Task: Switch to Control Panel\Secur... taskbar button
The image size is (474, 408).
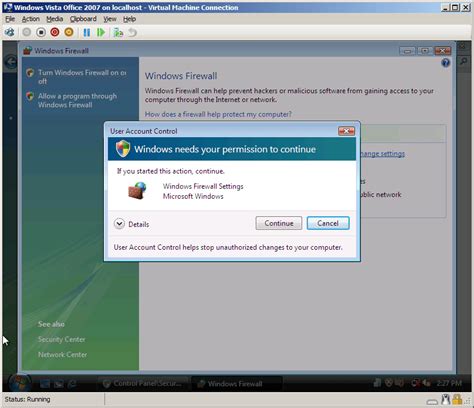Action: click(143, 384)
